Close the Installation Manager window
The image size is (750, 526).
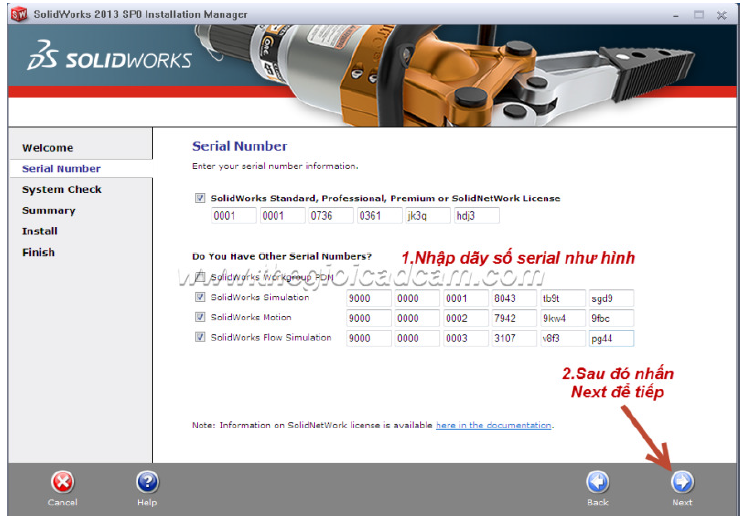pyautogui.click(x=722, y=15)
